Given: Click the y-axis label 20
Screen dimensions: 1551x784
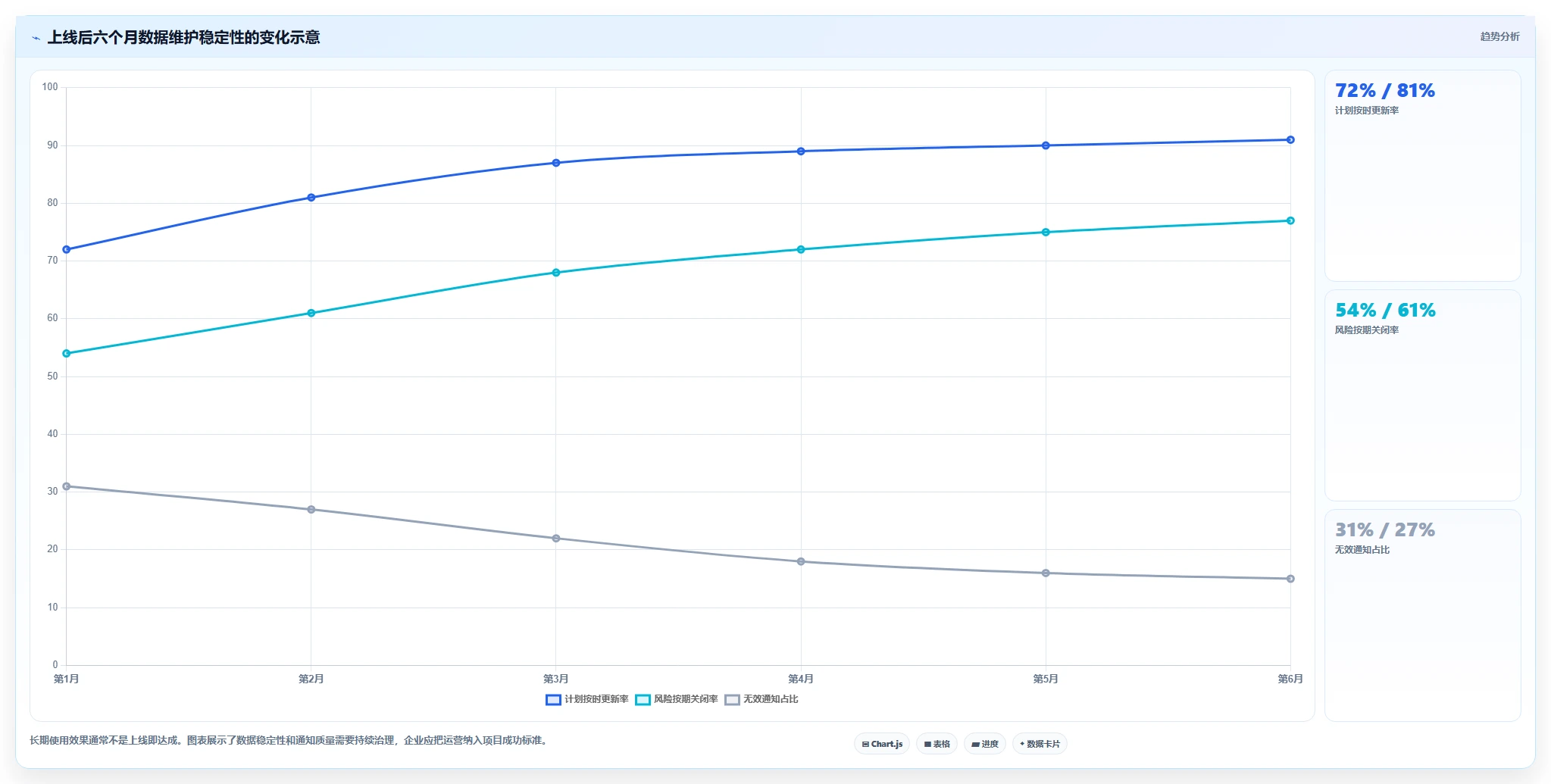Looking at the screenshot, I should [52, 549].
